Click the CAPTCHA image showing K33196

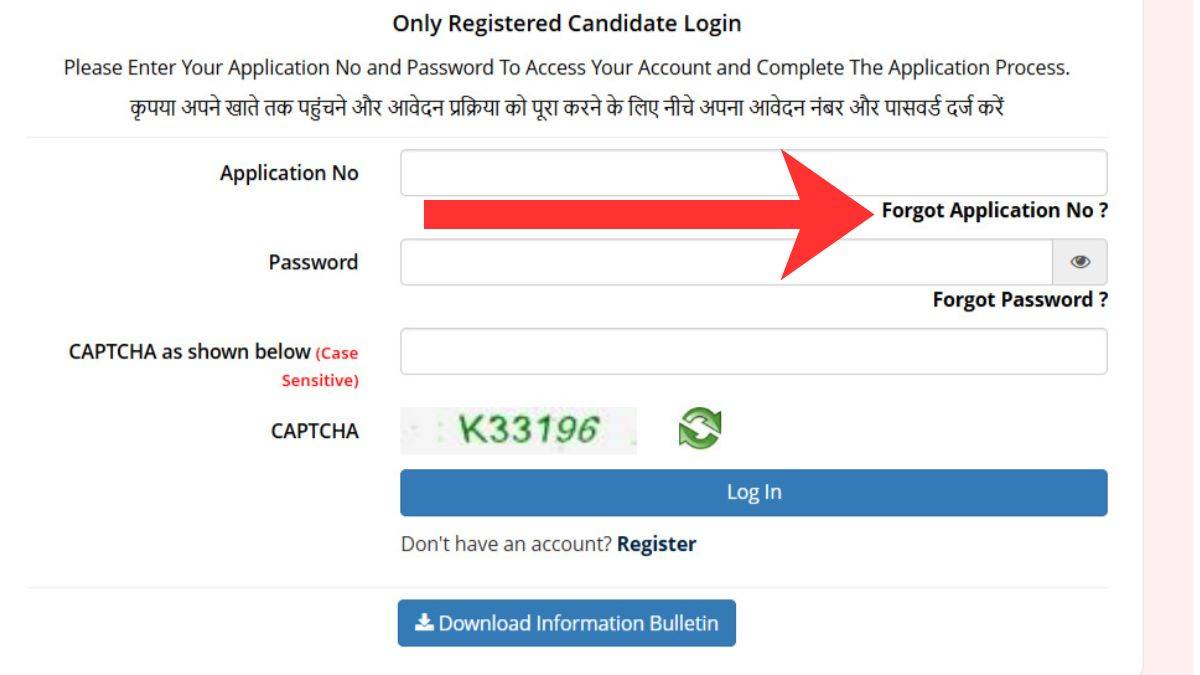click(518, 428)
